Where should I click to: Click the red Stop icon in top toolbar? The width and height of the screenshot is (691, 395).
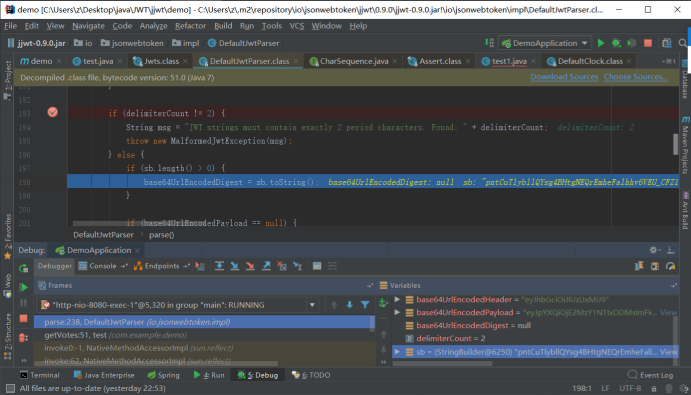pyautogui.click(x=648, y=43)
